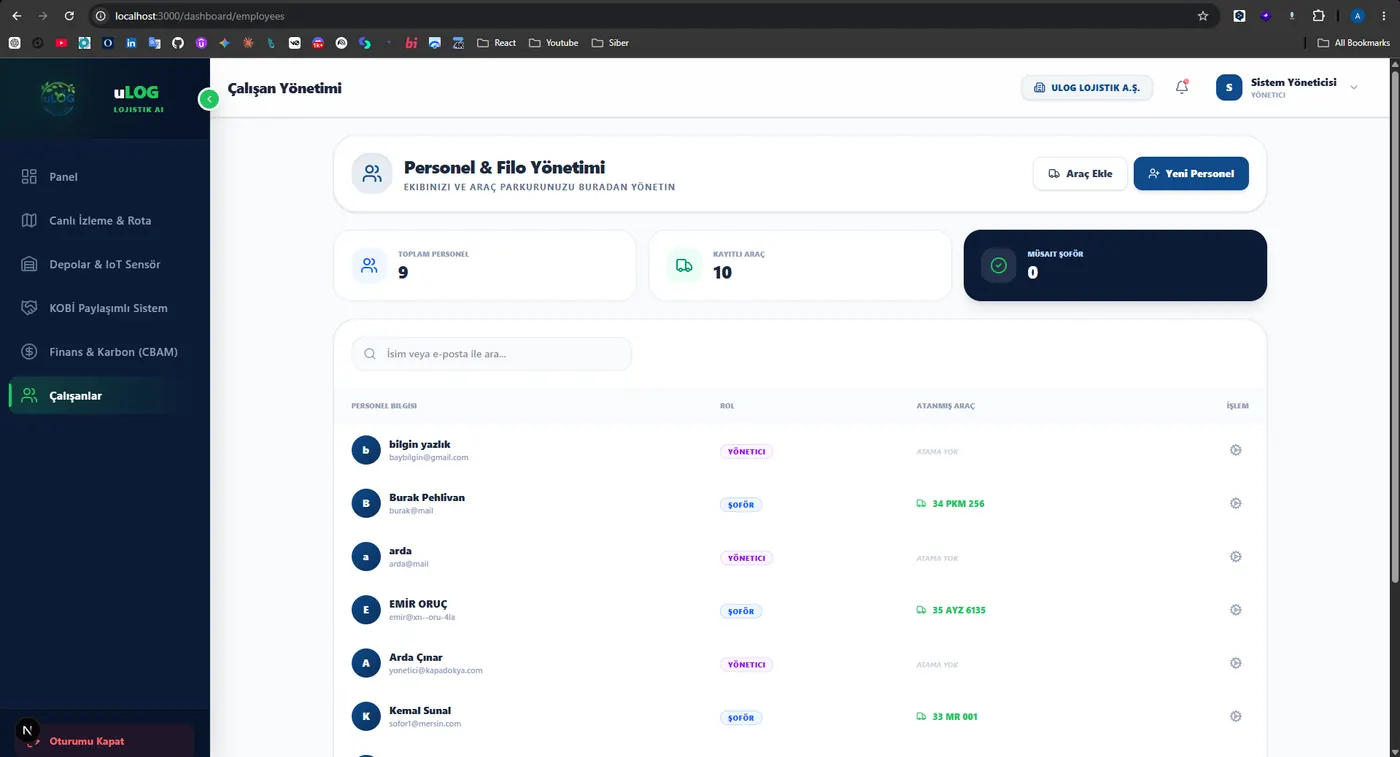Image resolution: width=1400 pixels, height=757 pixels.
Task: Reload the page with browser refresh icon
Action: [69, 16]
